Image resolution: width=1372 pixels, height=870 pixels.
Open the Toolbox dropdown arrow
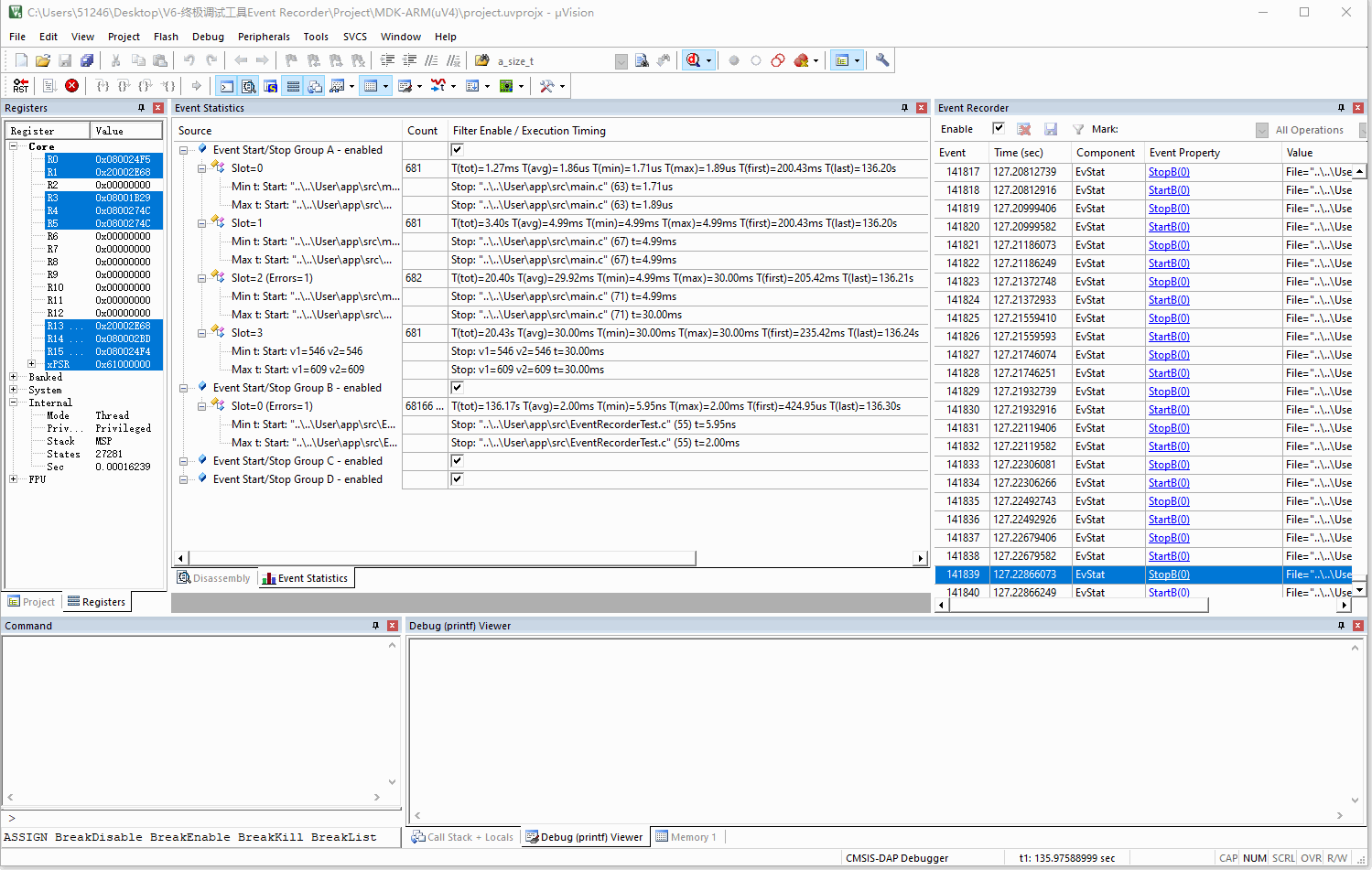point(562,86)
